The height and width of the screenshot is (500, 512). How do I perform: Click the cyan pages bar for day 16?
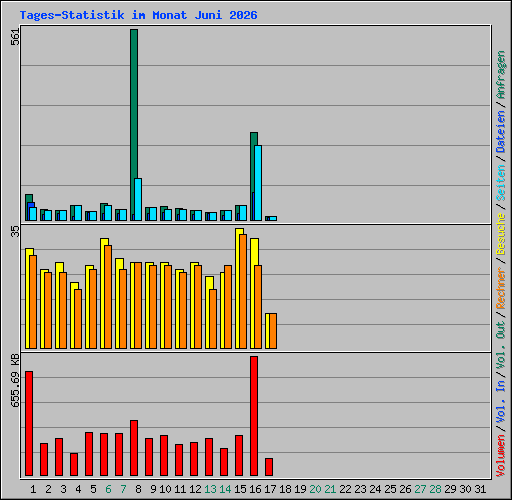click(258, 183)
